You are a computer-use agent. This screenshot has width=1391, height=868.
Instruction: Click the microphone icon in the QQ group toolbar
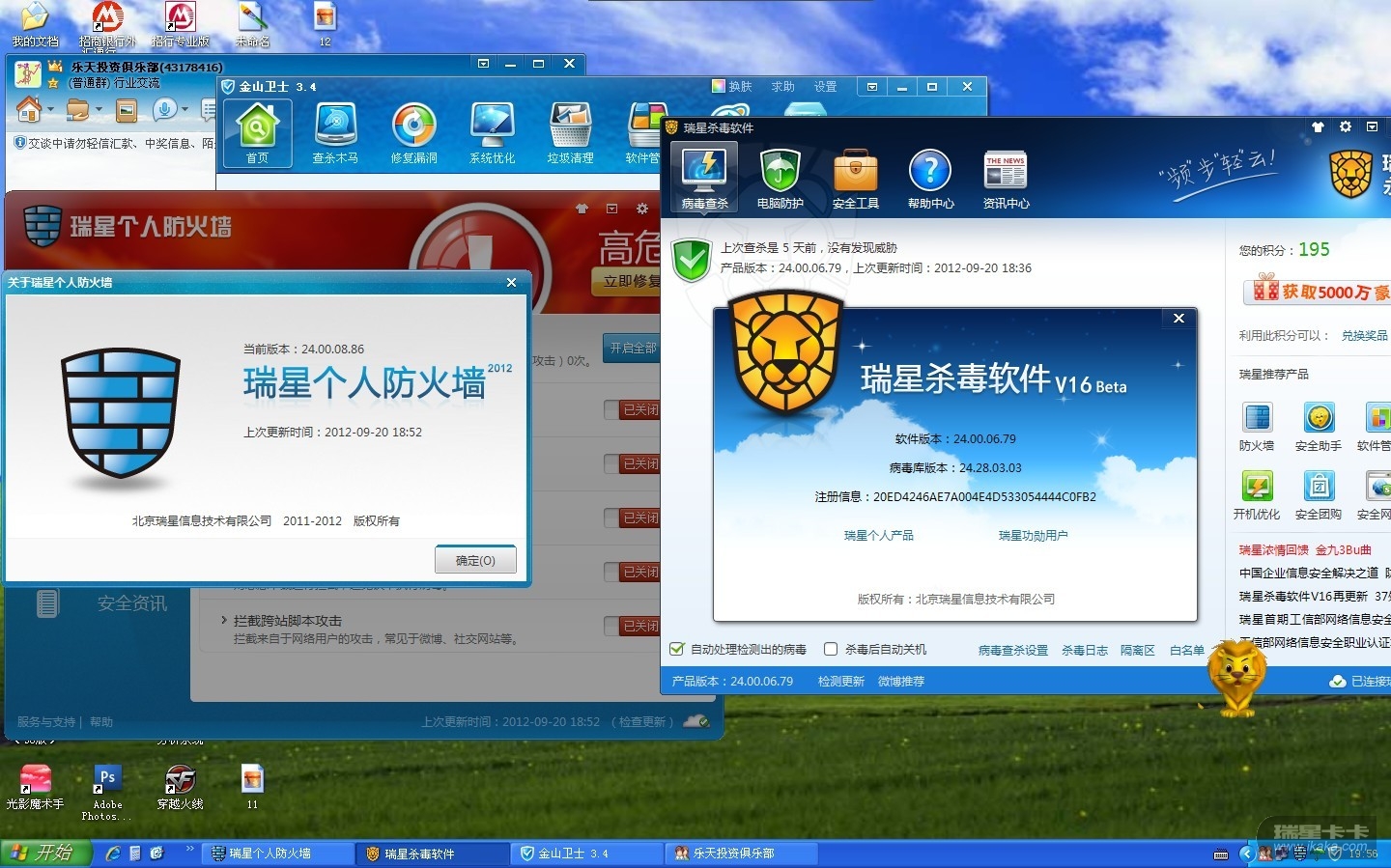click(164, 109)
